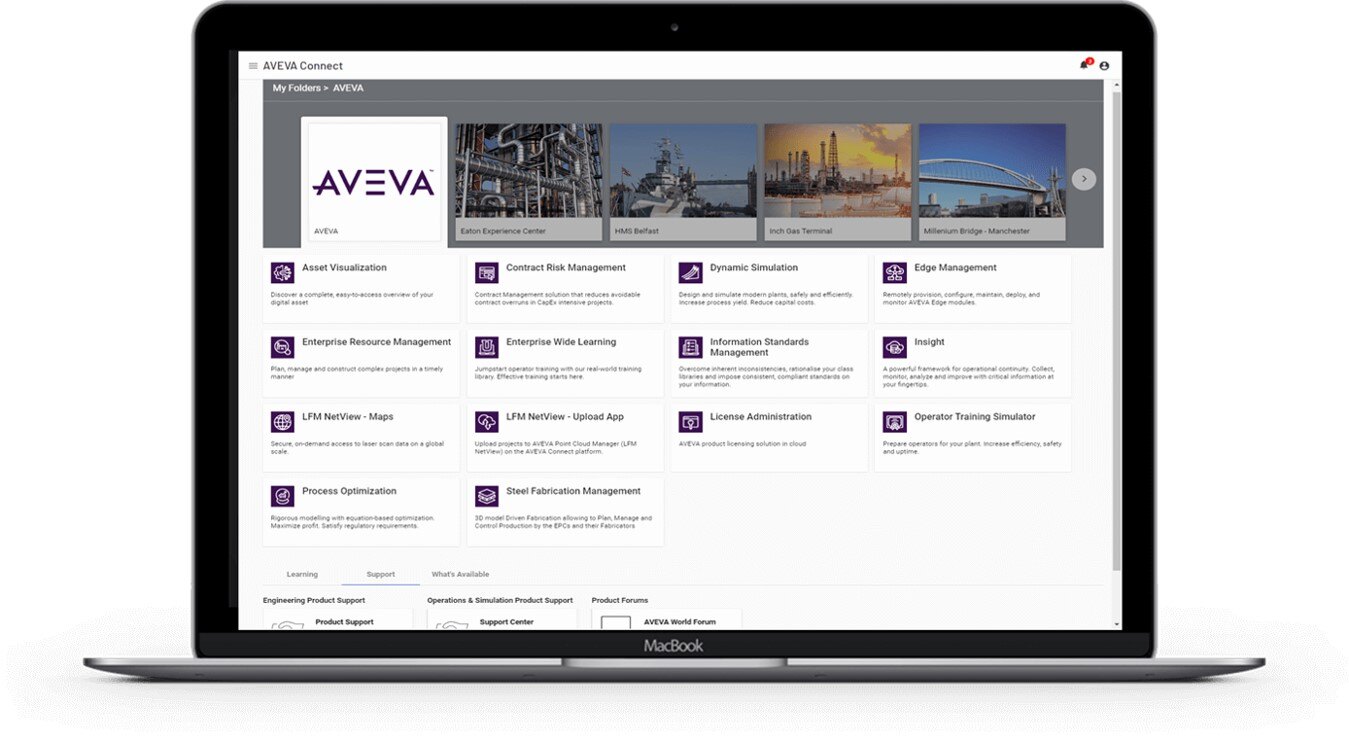The height and width of the screenshot is (742, 1349).
Task: Select the HMS Belfast thumbnail
Action: coord(683,182)
